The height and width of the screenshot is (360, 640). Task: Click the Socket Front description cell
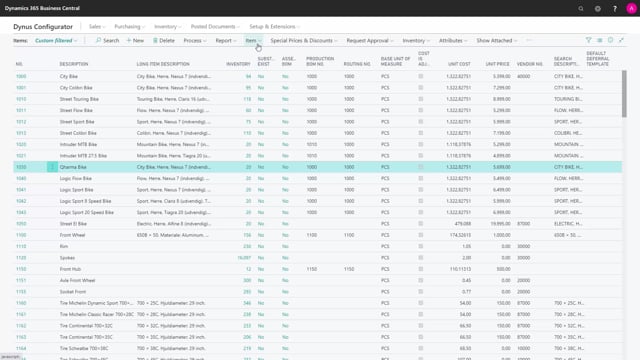[x=73, y=292]
